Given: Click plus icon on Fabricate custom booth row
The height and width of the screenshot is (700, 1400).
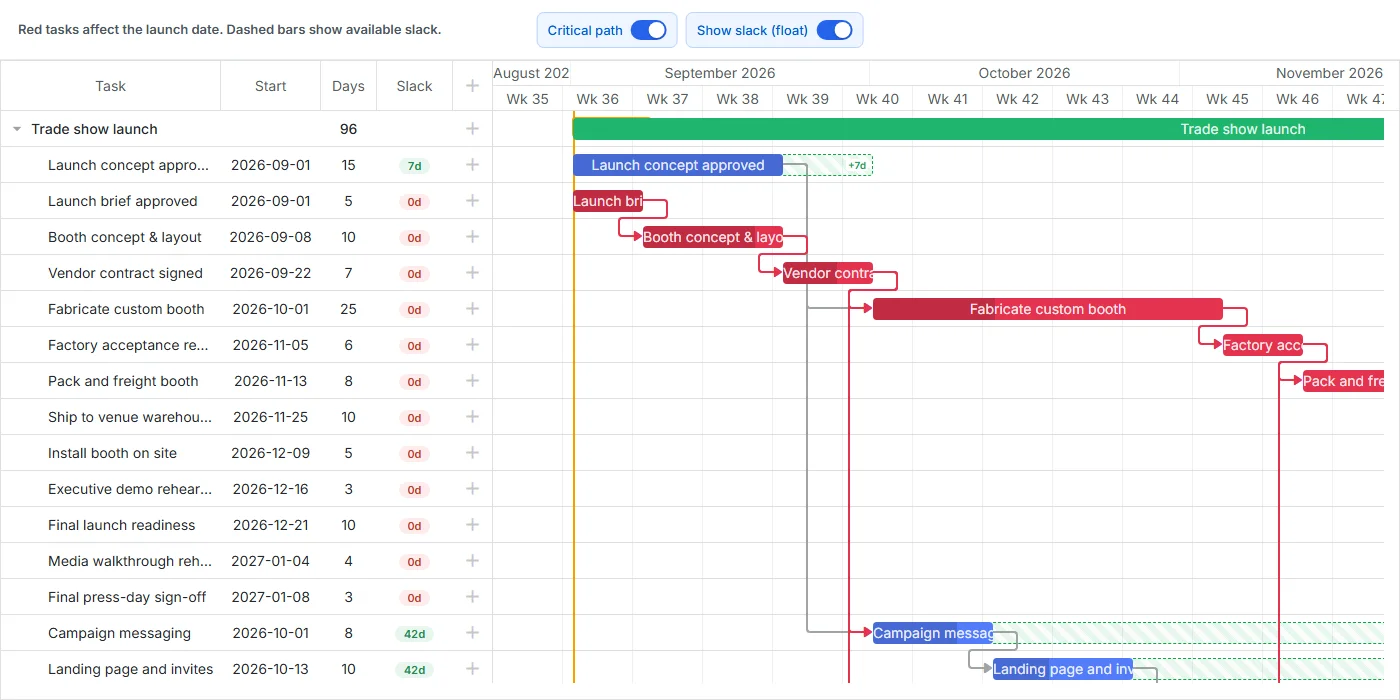Looking at the screenshot, I should tap(472, 309).
